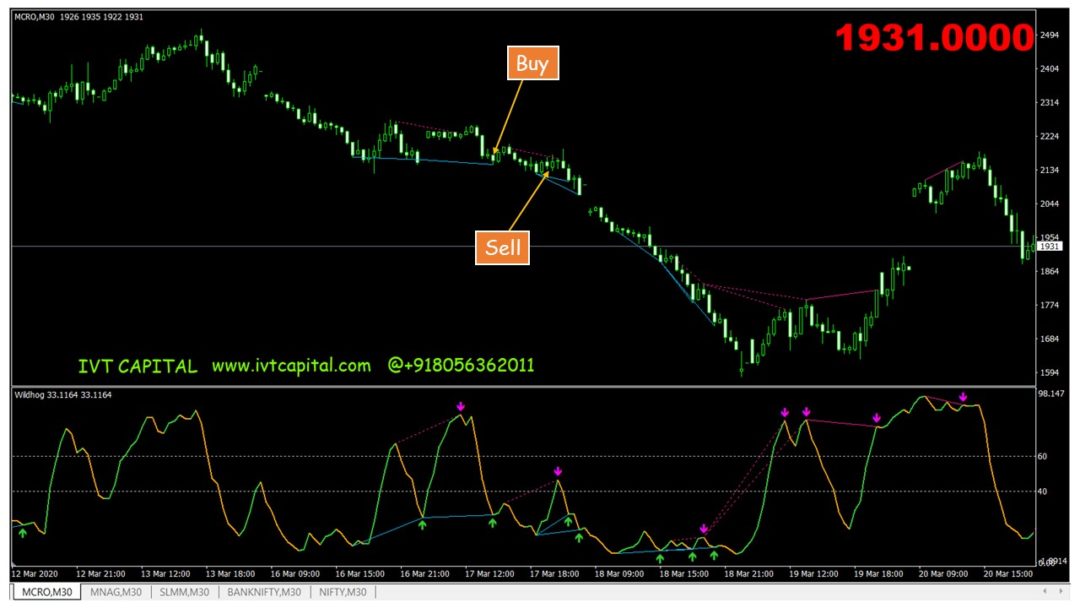Click the 2314 price axis label

click(1050, 103)
